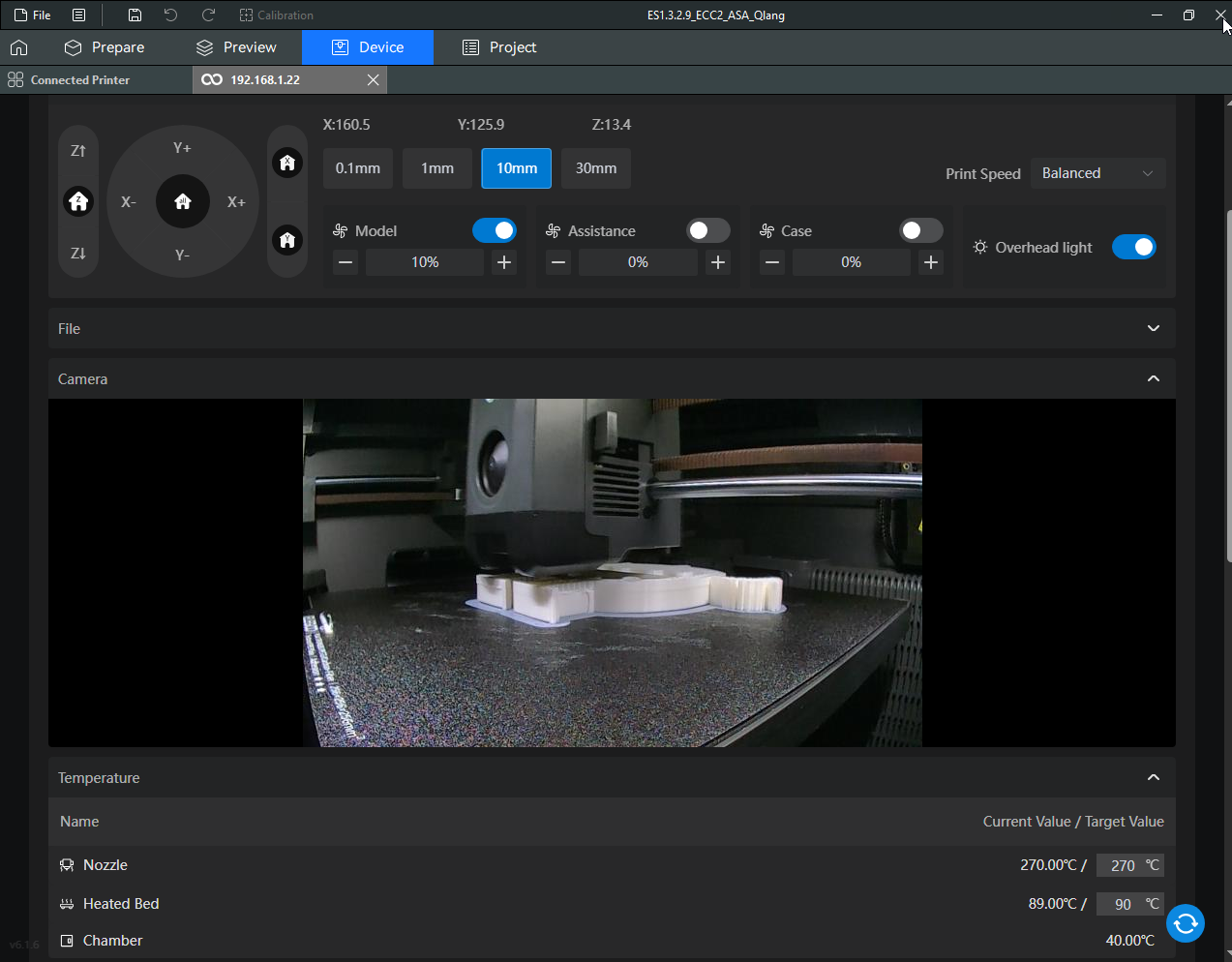Click the Home icon in top bar

(18, 47)
